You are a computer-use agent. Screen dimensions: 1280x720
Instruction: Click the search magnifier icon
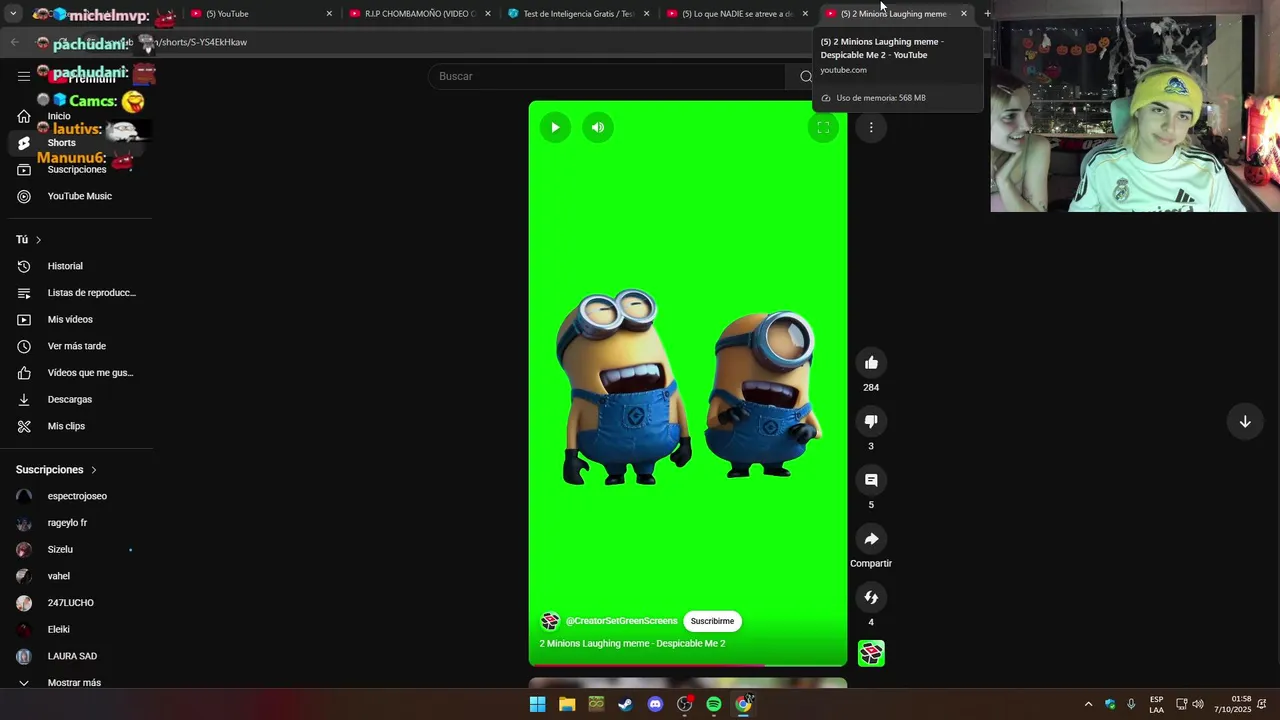click(x=806, y=76)
